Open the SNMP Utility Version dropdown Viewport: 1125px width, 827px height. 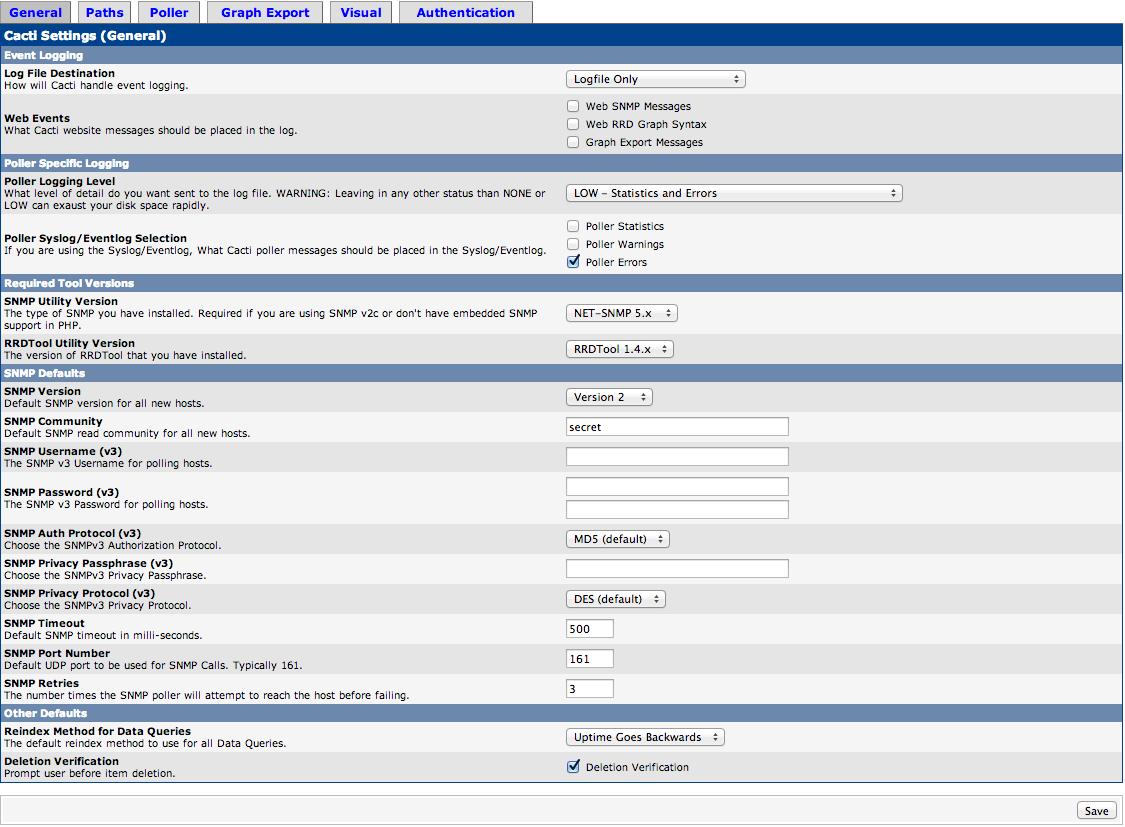pyautogui.click(x=622, y=313)
